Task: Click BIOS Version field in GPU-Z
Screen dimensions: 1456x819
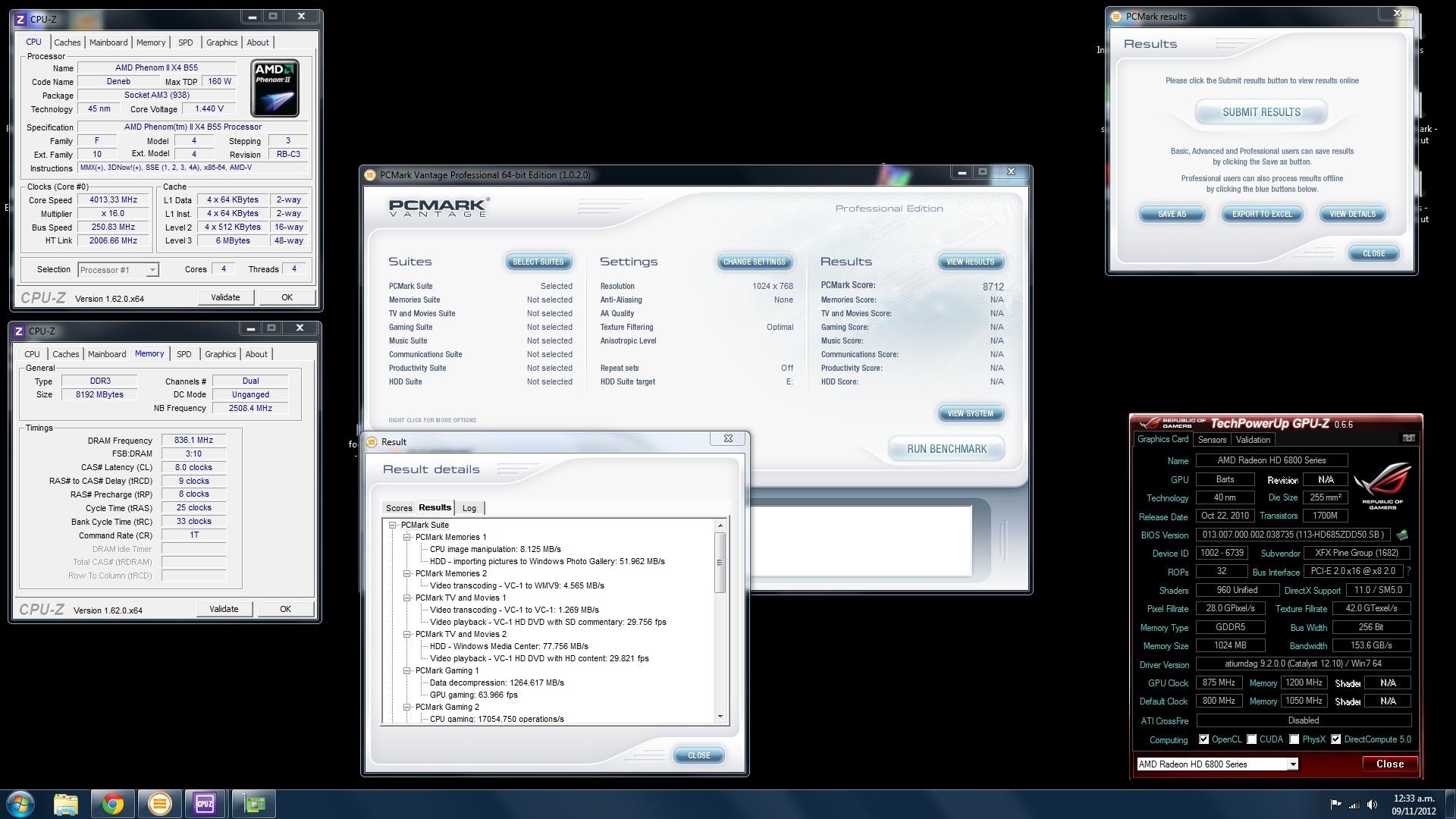Action: click(x=1294, y=535)
